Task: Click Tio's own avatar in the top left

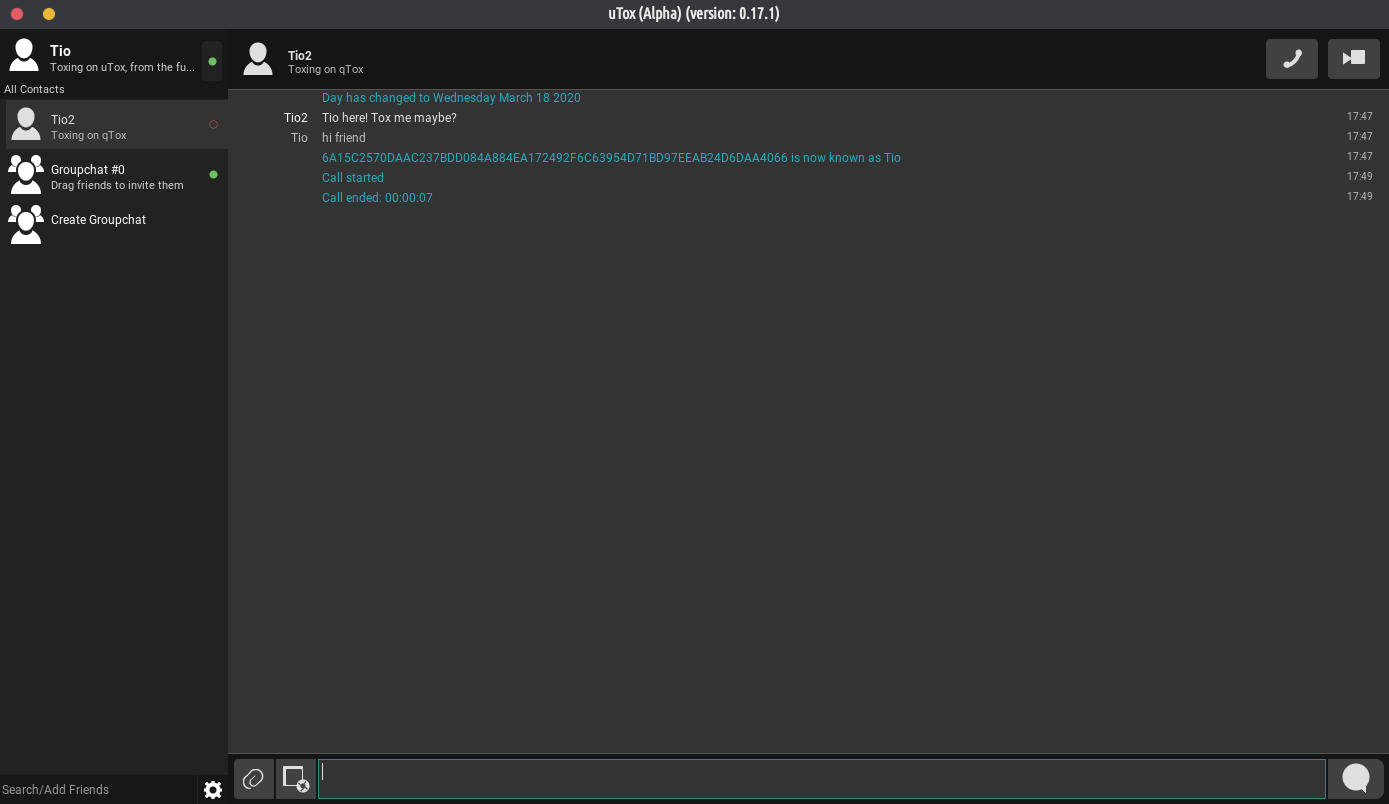Action: [24, 56]
